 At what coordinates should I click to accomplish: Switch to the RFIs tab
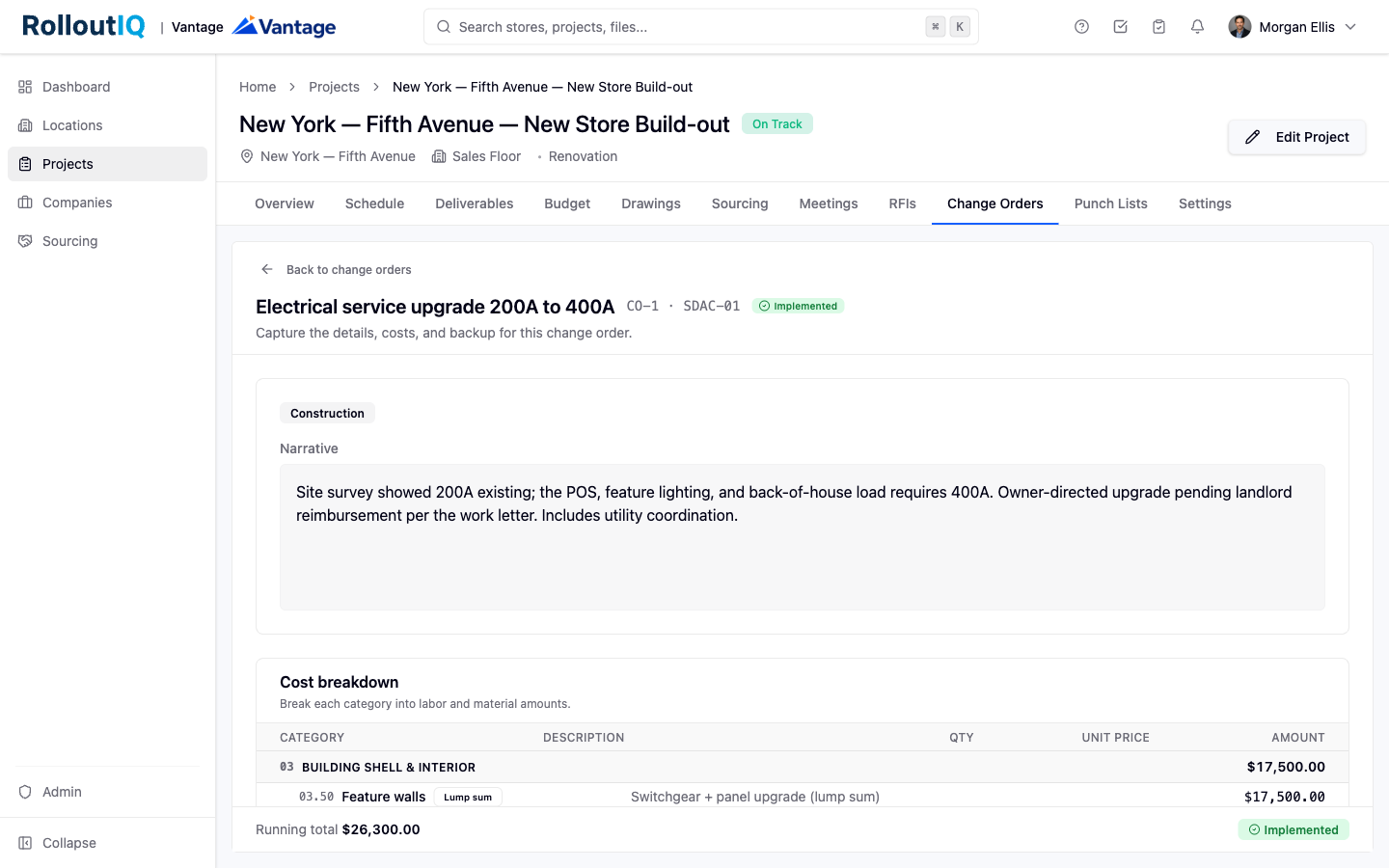click(902, 203)
